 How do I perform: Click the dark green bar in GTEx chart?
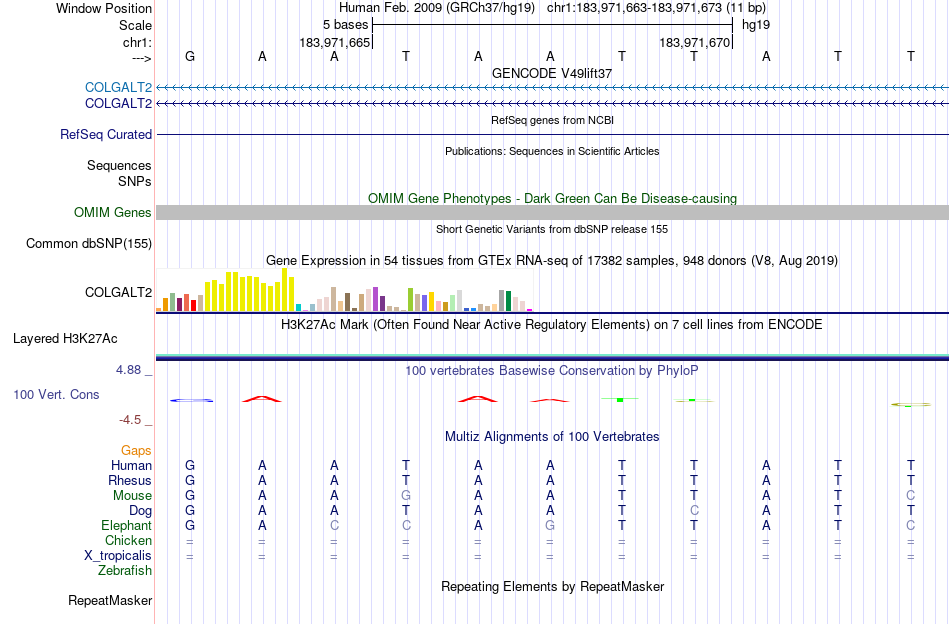coord(508,301)
